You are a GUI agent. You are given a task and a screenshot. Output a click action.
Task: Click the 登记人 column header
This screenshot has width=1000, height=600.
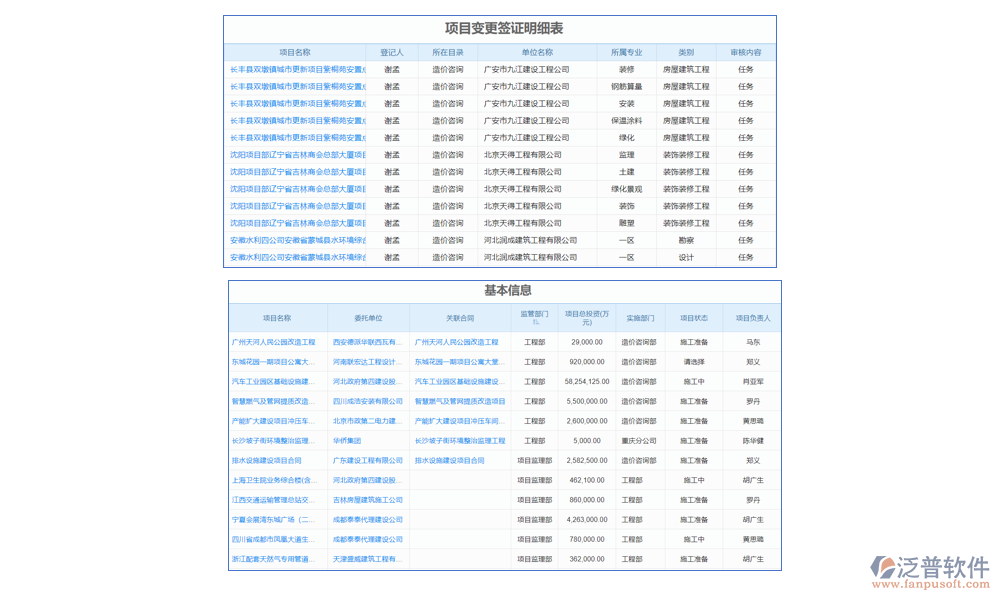click(x=392, y=52)
